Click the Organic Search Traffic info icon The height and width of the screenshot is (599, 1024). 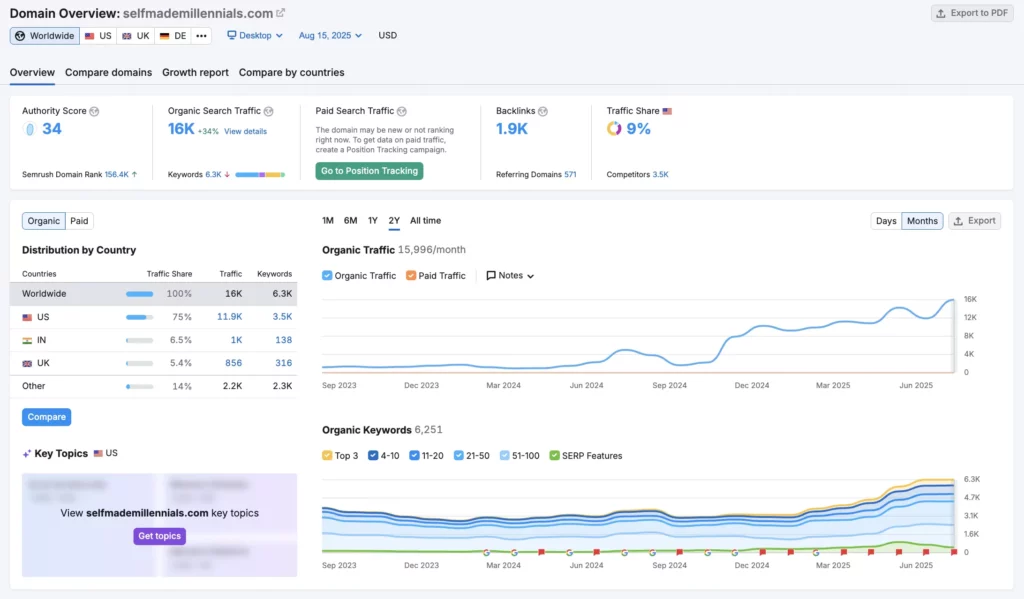tap(268, 111)
